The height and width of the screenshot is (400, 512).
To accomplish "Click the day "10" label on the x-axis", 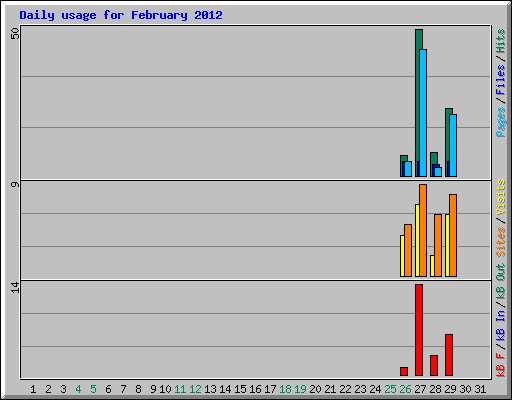I will pyautogui.click(x=165, y=389).
